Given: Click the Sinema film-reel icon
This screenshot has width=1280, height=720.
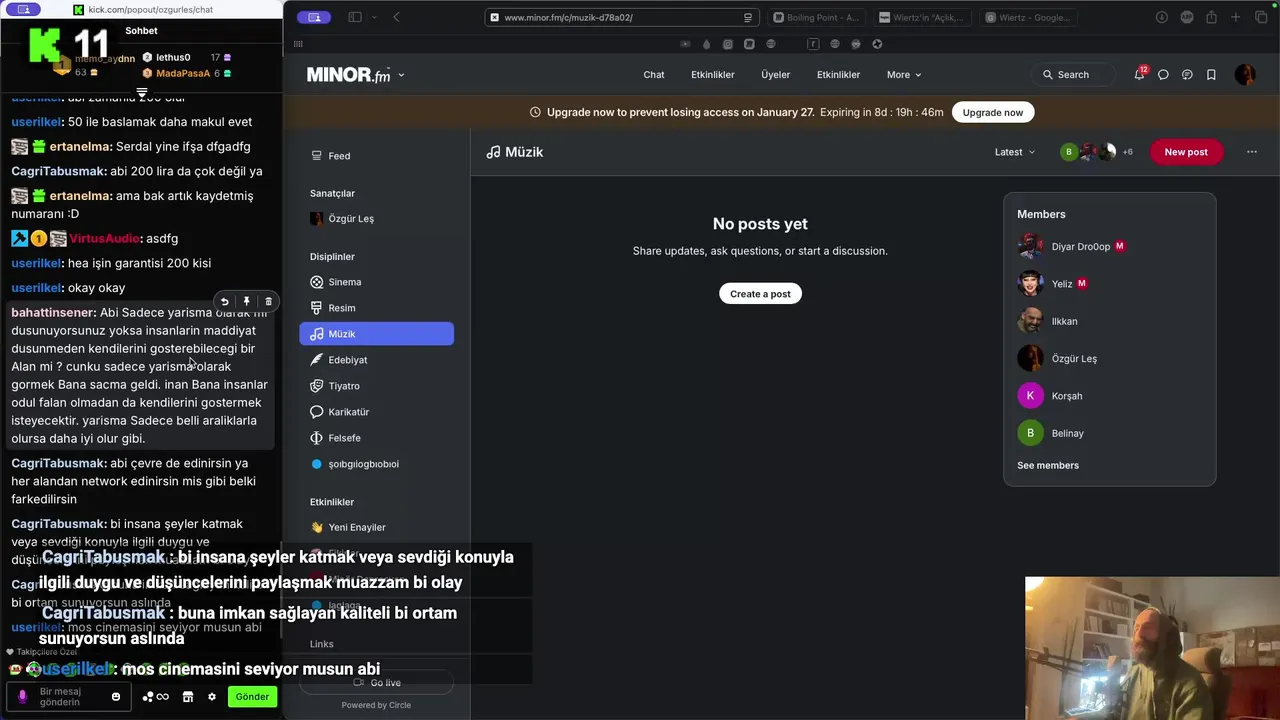Looking at the screenshot, I should [317, 282].
